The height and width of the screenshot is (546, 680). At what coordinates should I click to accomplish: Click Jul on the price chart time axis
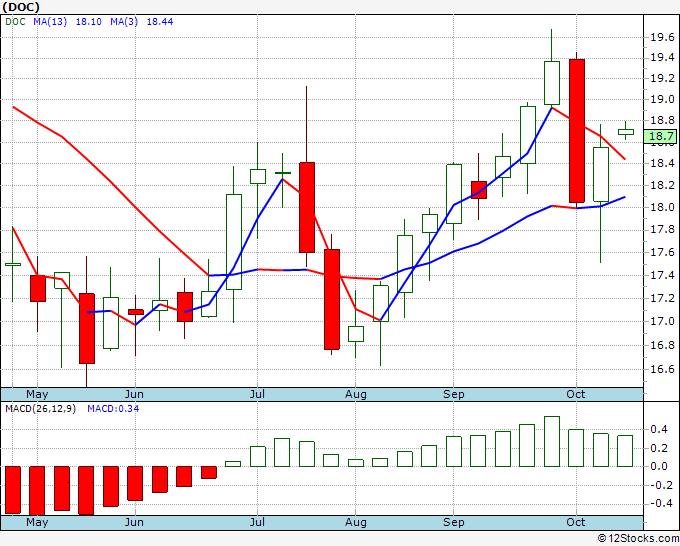pyautogui.click(x=257, y=395)
